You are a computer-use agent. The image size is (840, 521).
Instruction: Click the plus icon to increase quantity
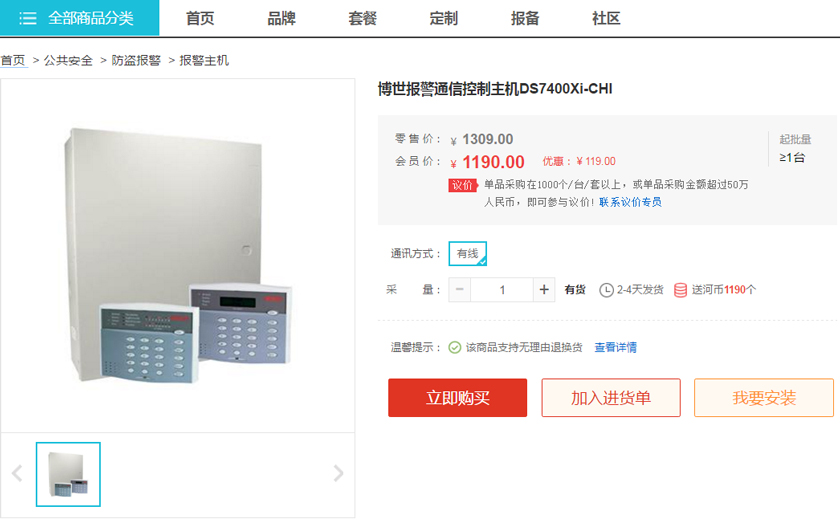tap(544, 290)
